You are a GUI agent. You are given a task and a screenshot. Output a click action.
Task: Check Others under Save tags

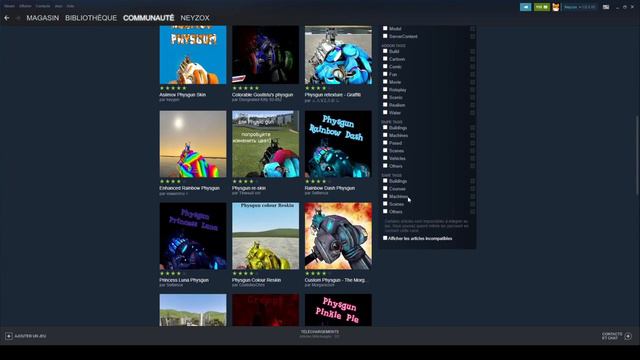(385, 211)
